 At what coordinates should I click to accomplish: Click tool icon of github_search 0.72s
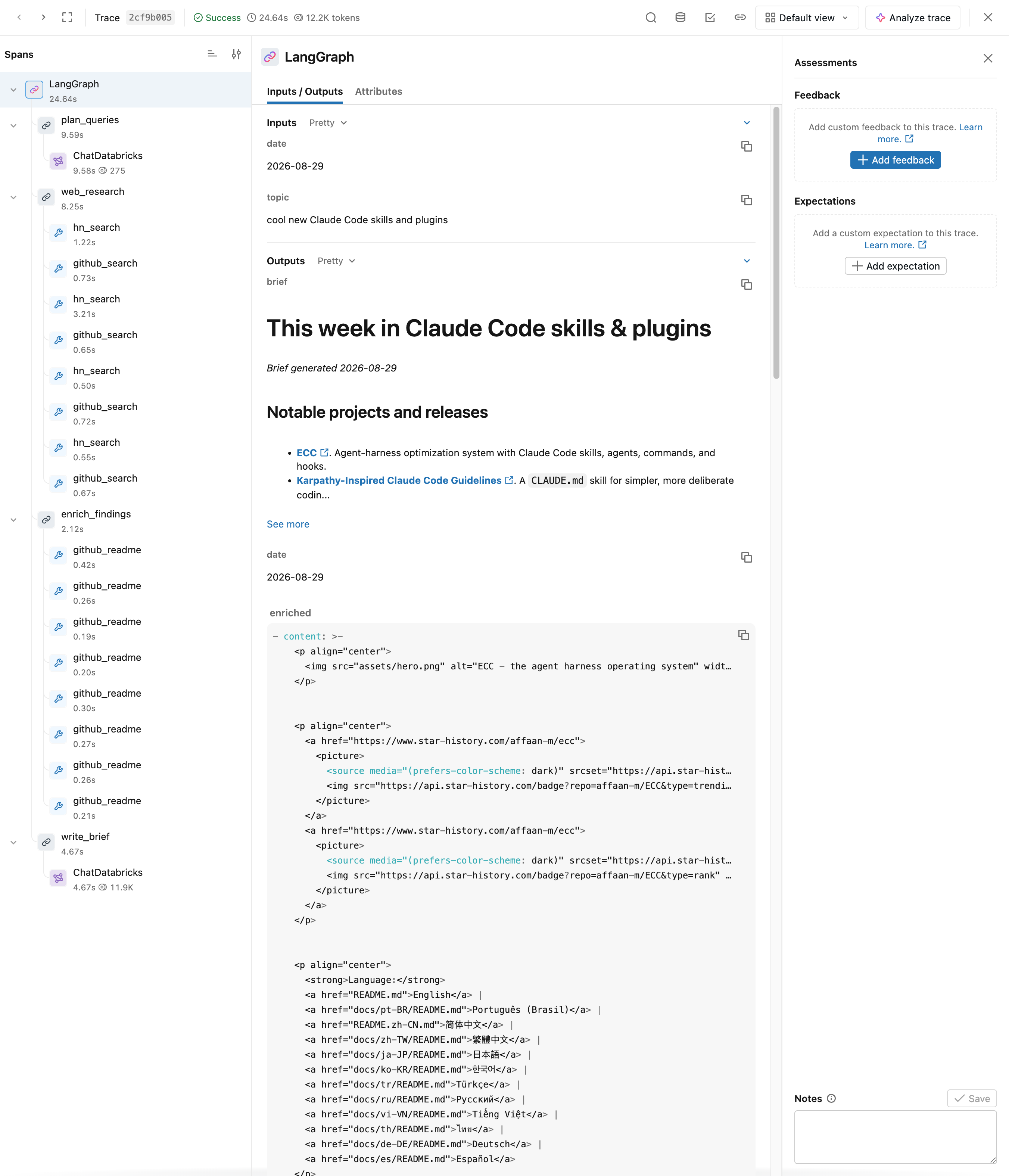click(x=59, y=412)
